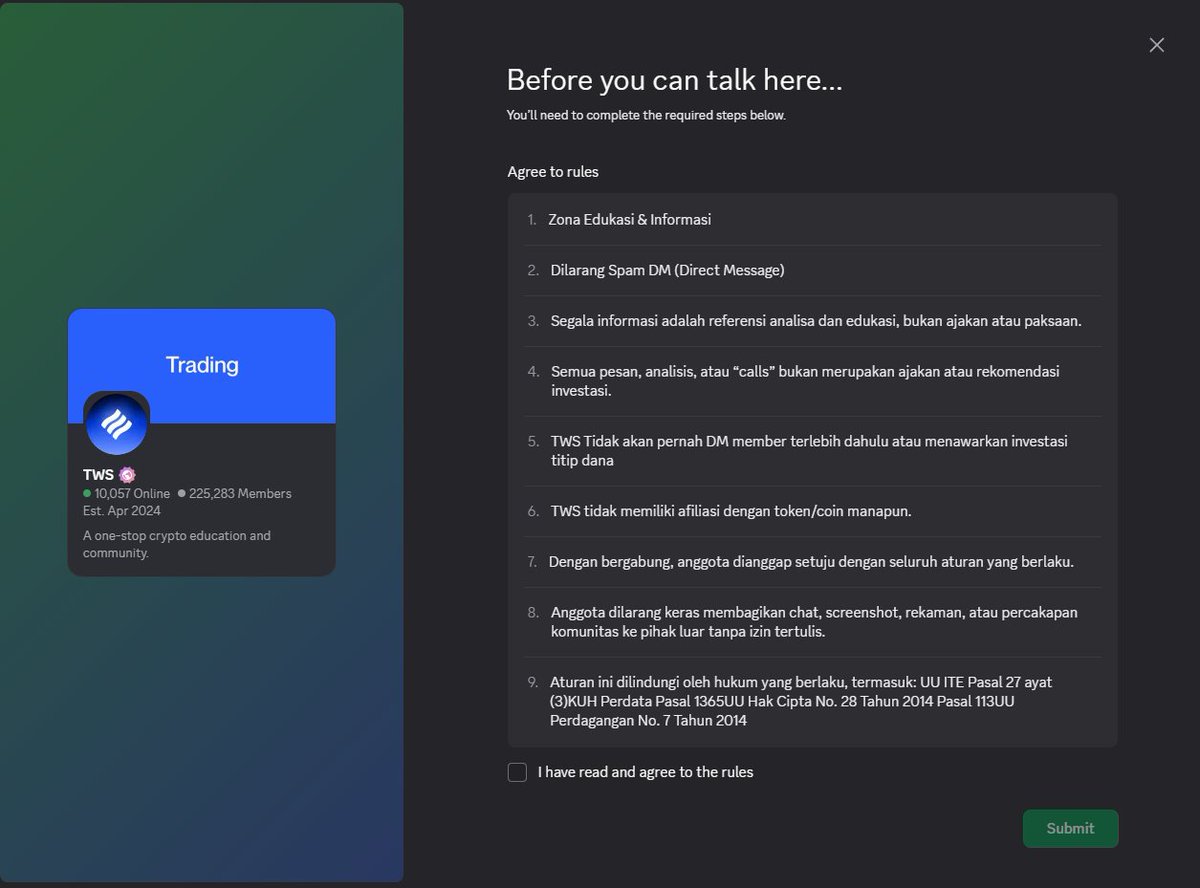Click rule 9 citing 'UU ITE Pasal 27'
The height and width of the screenshot is (888, 1200).
[x=801, y=701]
